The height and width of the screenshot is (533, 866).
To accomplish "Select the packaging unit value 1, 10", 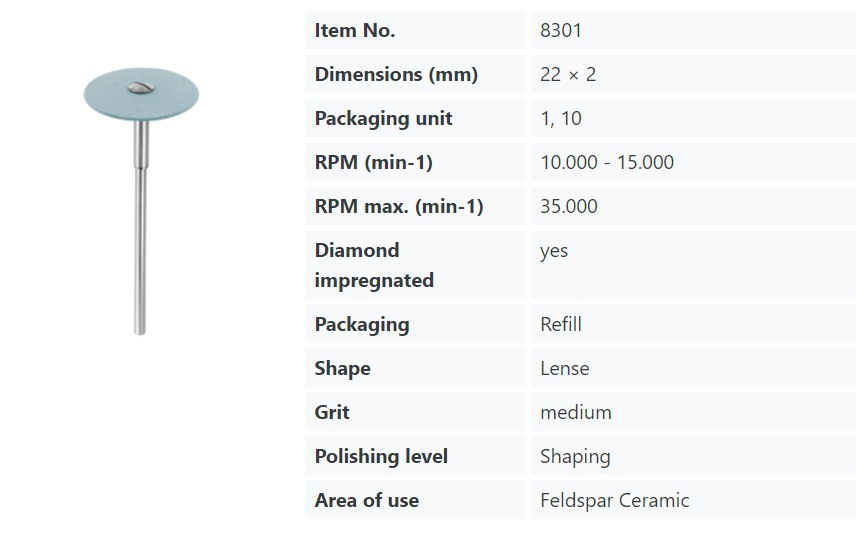I will pos(561,119).
